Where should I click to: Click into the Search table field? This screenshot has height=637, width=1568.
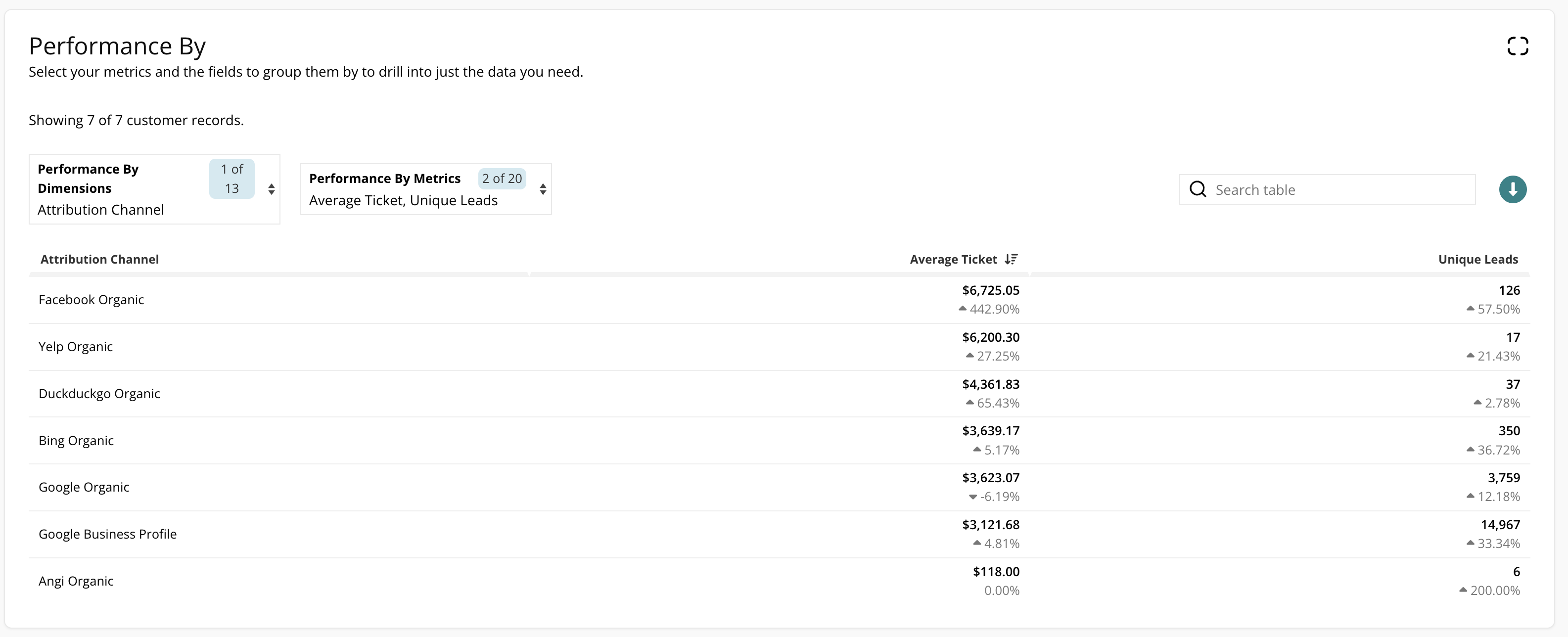coord(1339,189)
